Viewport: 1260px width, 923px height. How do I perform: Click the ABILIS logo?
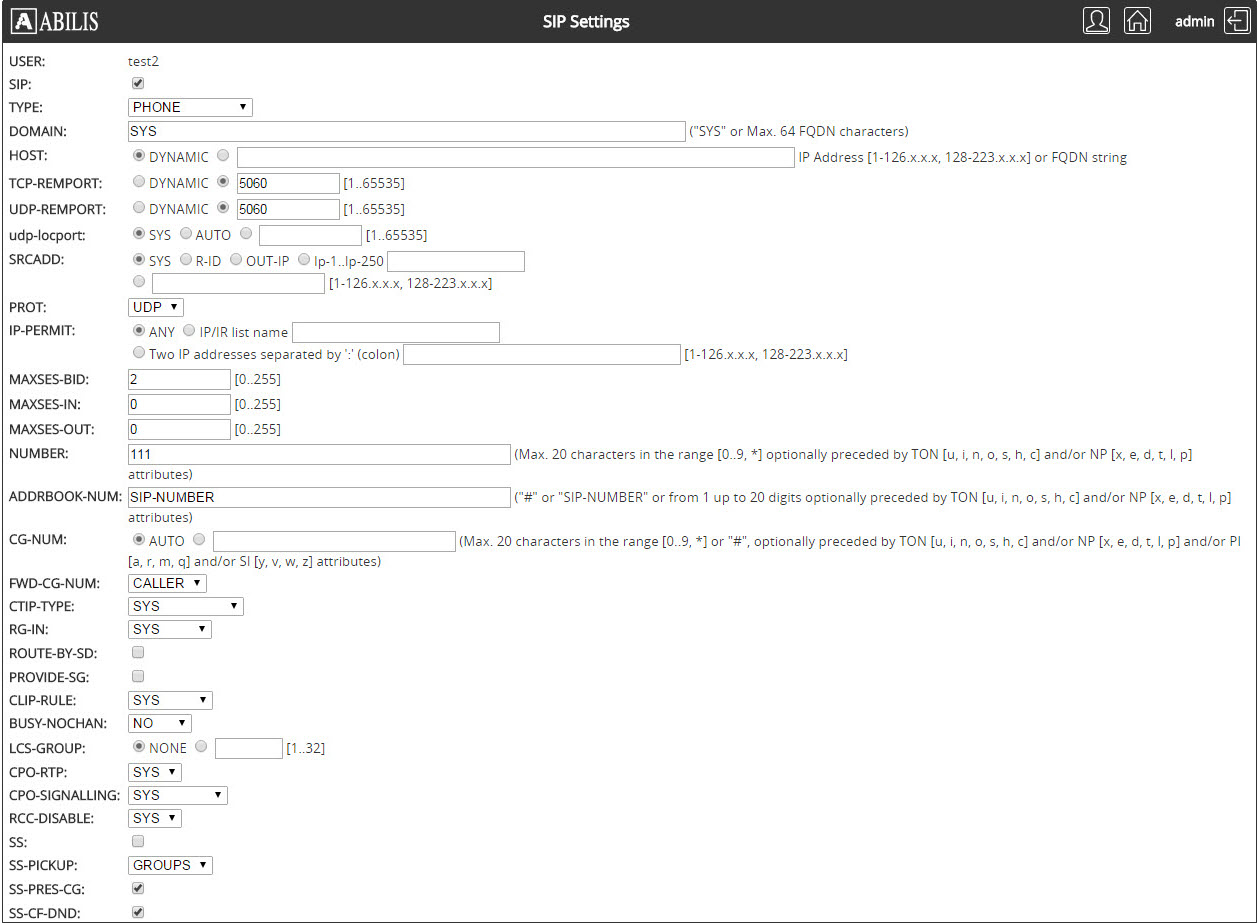click(x=55, y=21)
